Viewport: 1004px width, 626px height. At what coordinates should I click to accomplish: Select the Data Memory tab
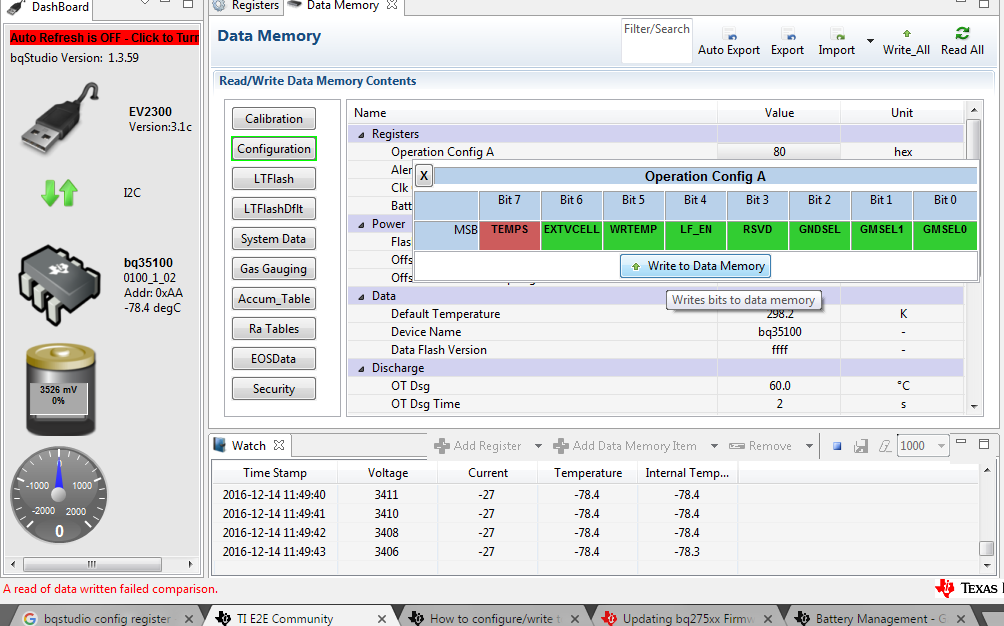343,6
